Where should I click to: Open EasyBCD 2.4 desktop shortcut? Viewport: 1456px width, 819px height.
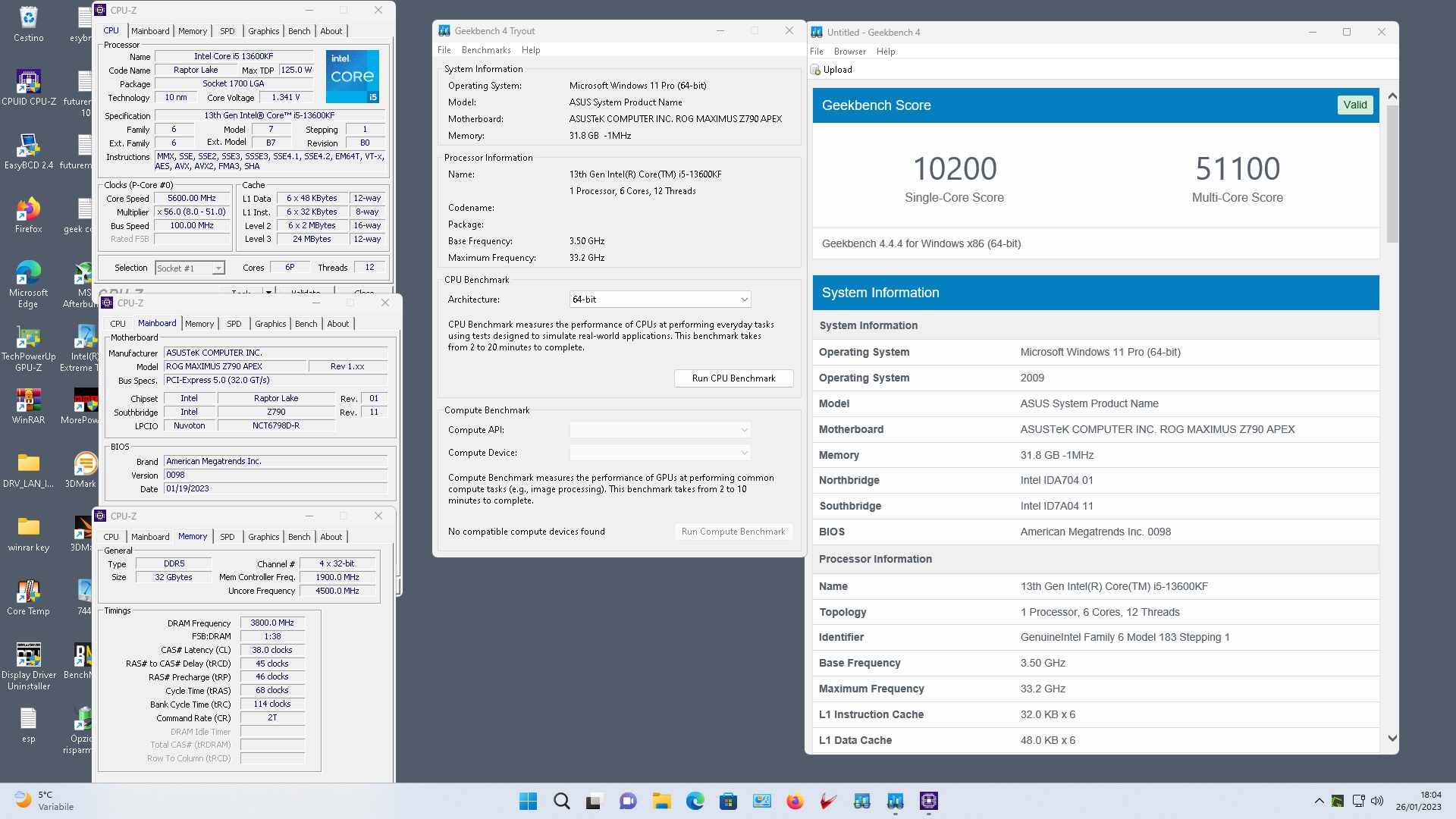28,151
